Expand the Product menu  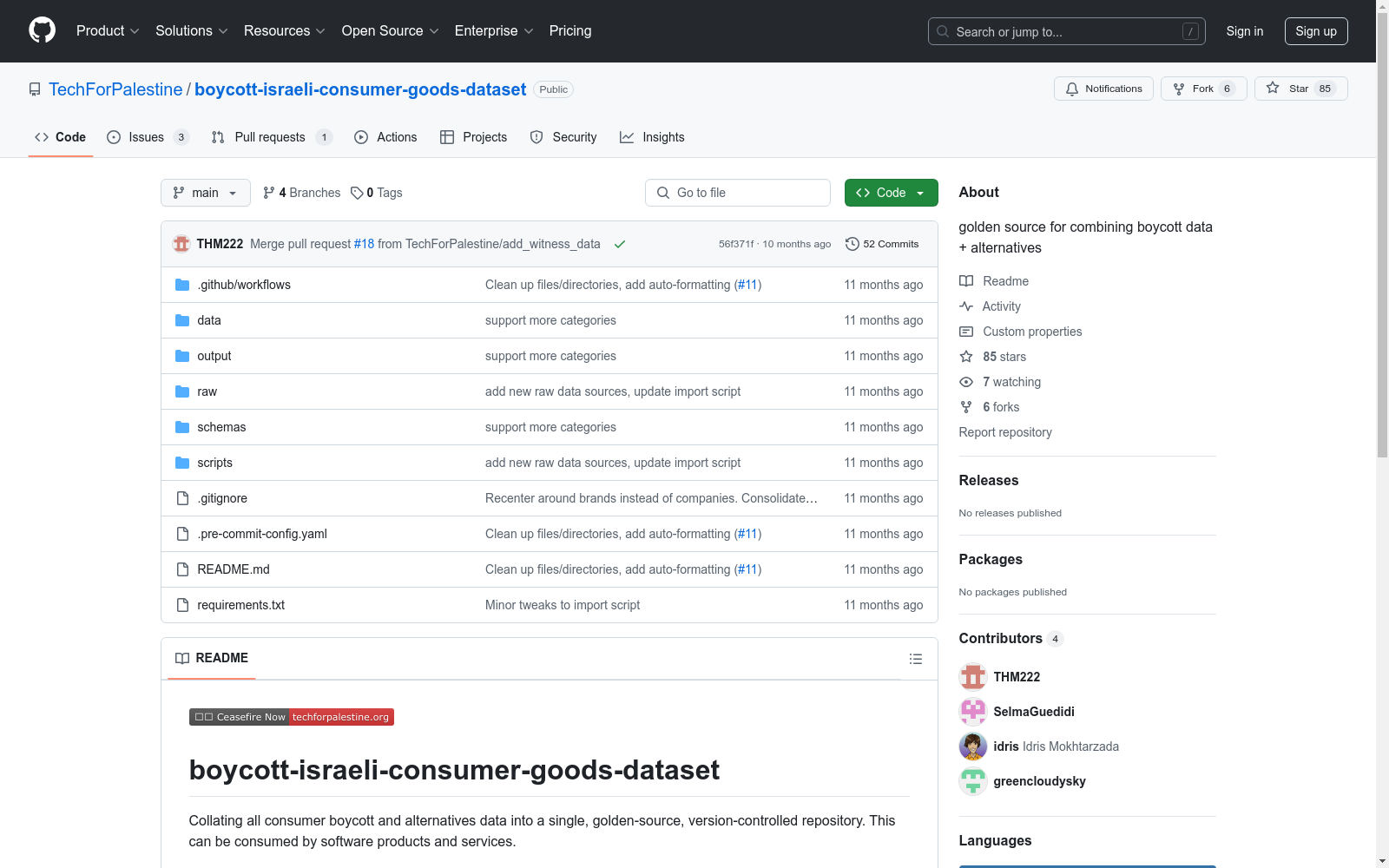pos(108,31)
